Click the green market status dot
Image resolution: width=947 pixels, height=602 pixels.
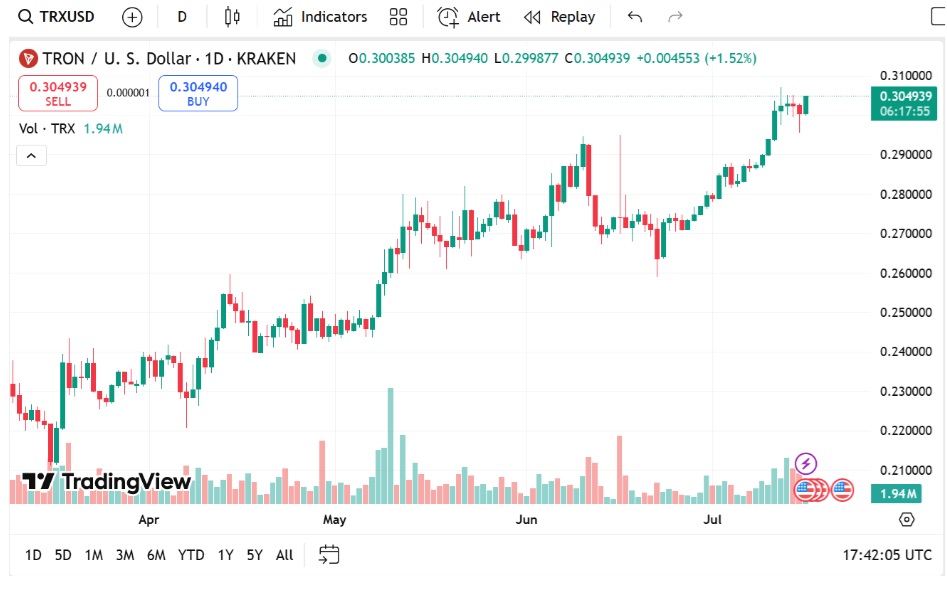coord(321,59)
